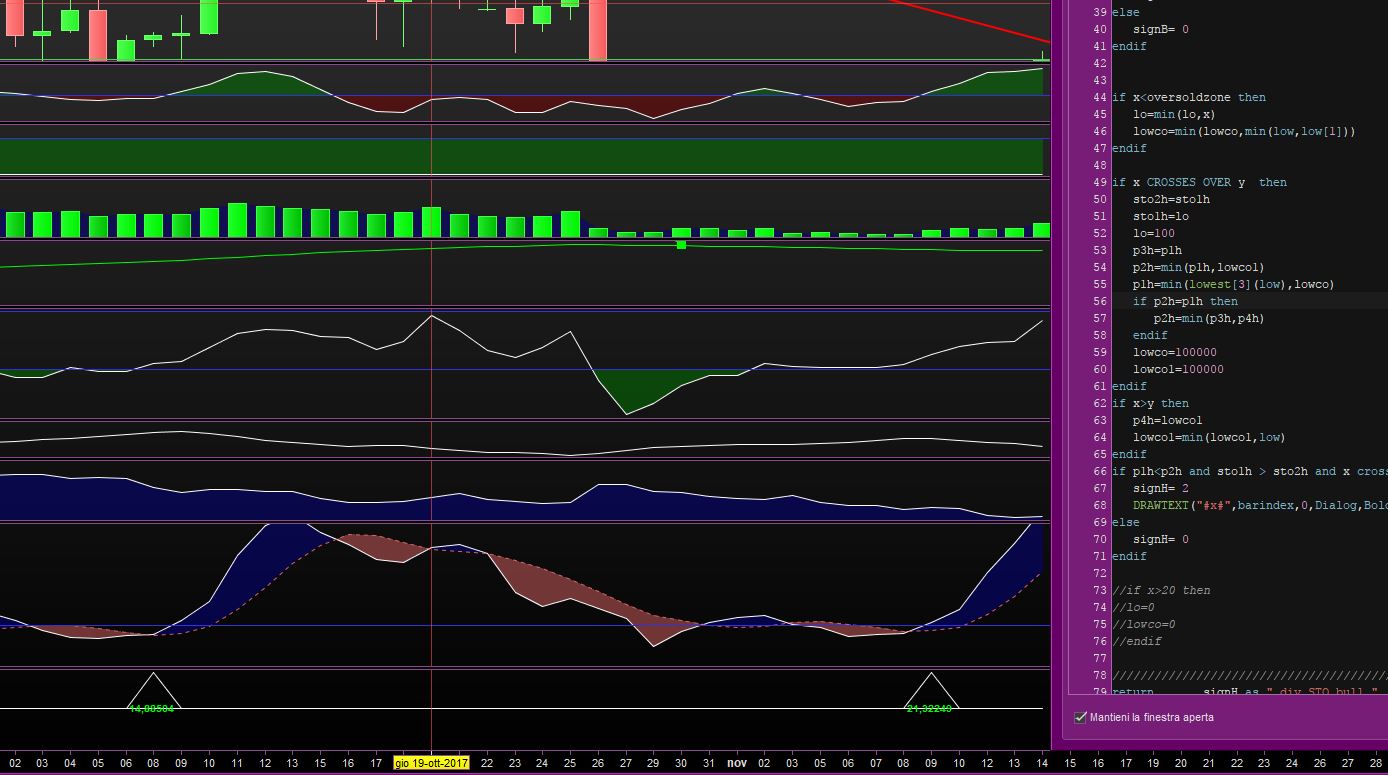
Task: Click code line 'p2h=min(plh,lowcol)'
Action: [x=1198, y=267]
